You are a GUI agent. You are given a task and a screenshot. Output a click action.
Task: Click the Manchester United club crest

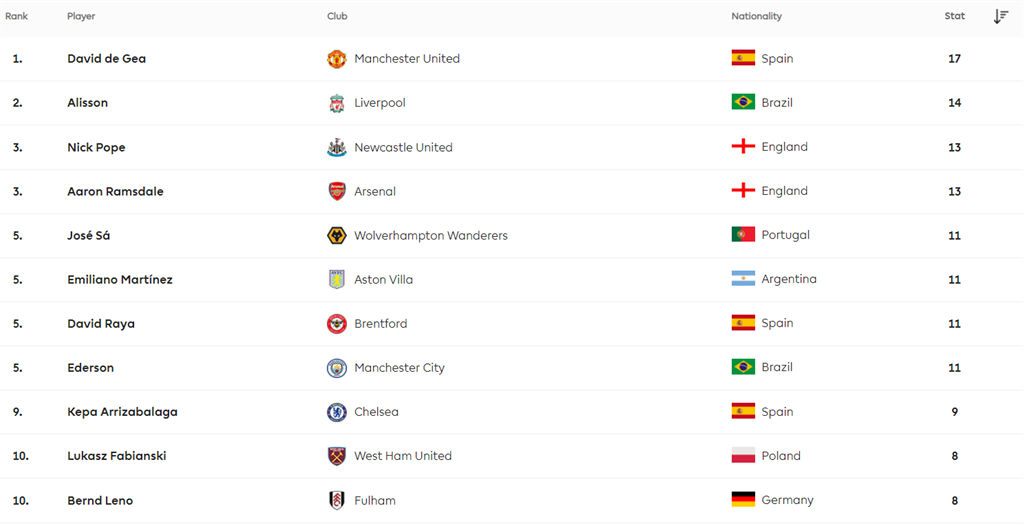[x=337, y=59]
